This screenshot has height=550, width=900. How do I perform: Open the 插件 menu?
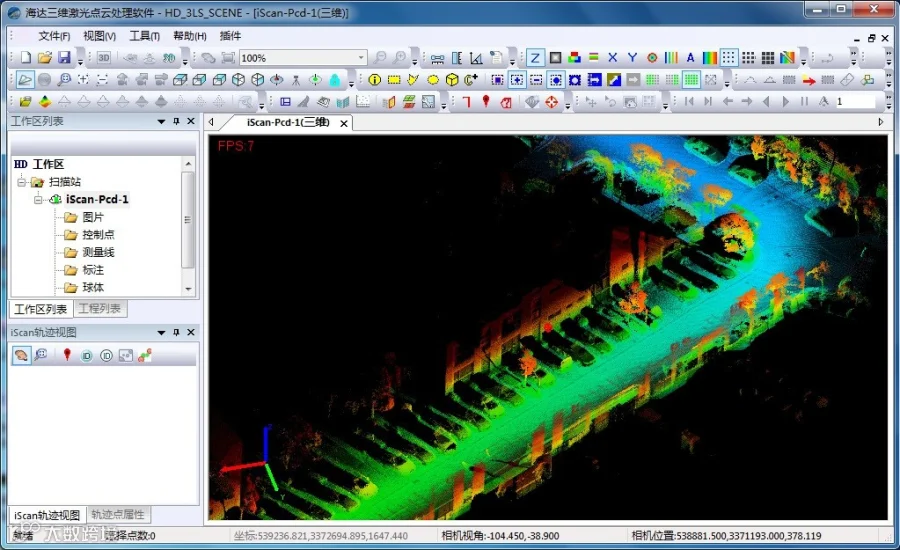230,36
